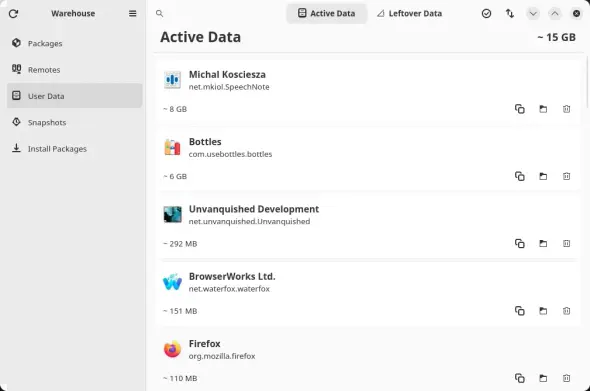Select the Michal Kosciesza row title
The width and height of the screenshot is (590, 391).
pos(227,75)
